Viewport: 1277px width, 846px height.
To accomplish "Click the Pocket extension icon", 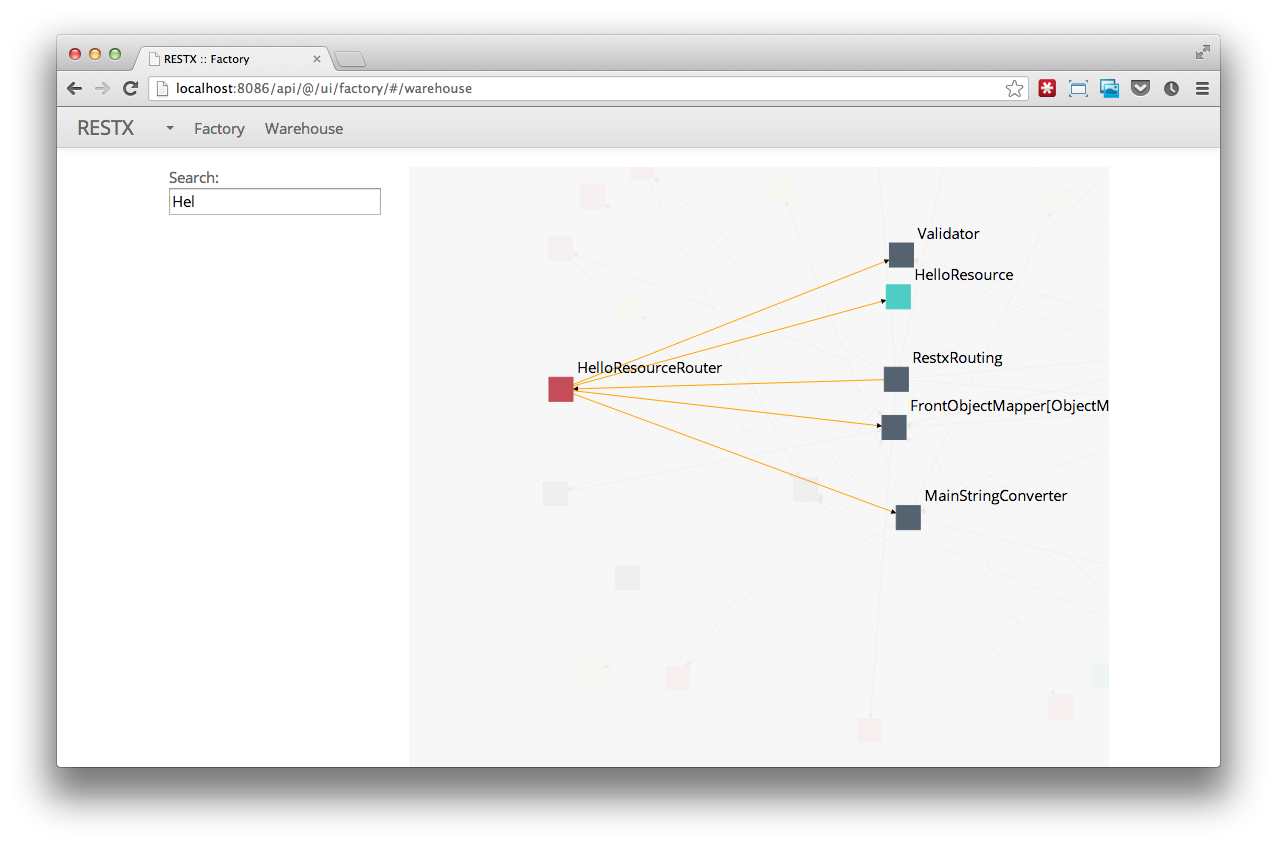I will click(x=1140, y=89).
